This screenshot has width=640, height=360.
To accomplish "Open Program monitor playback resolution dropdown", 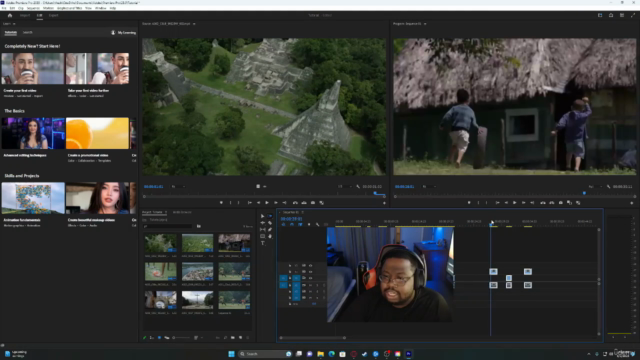I will coord(595,187).
